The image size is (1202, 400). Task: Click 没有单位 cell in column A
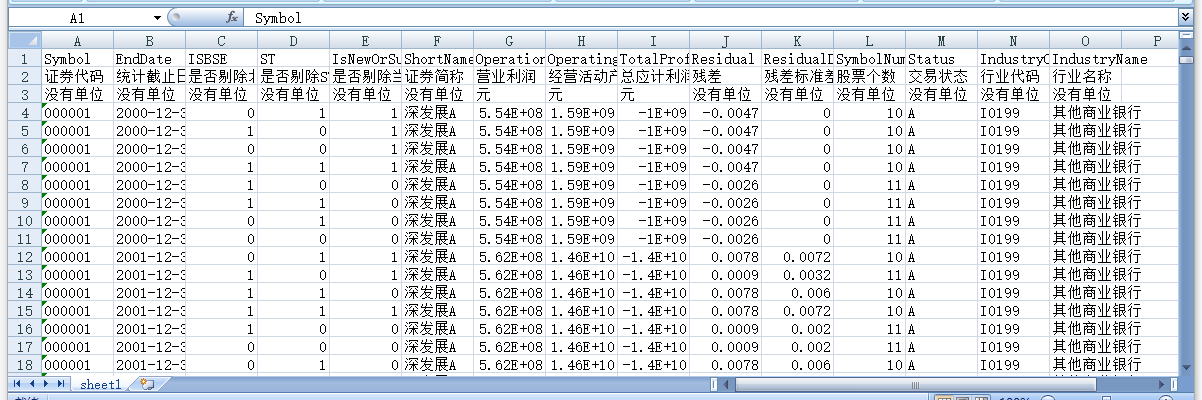click(x=78, y=94)
